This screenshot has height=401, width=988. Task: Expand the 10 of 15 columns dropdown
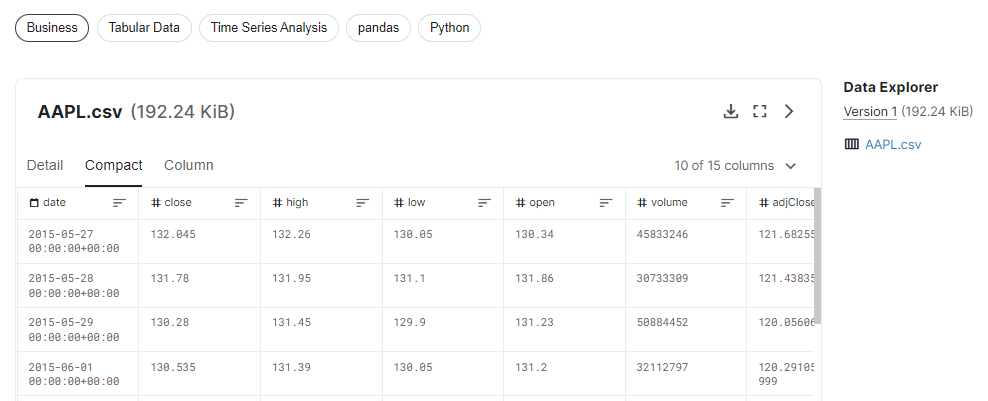coord(735,166)
